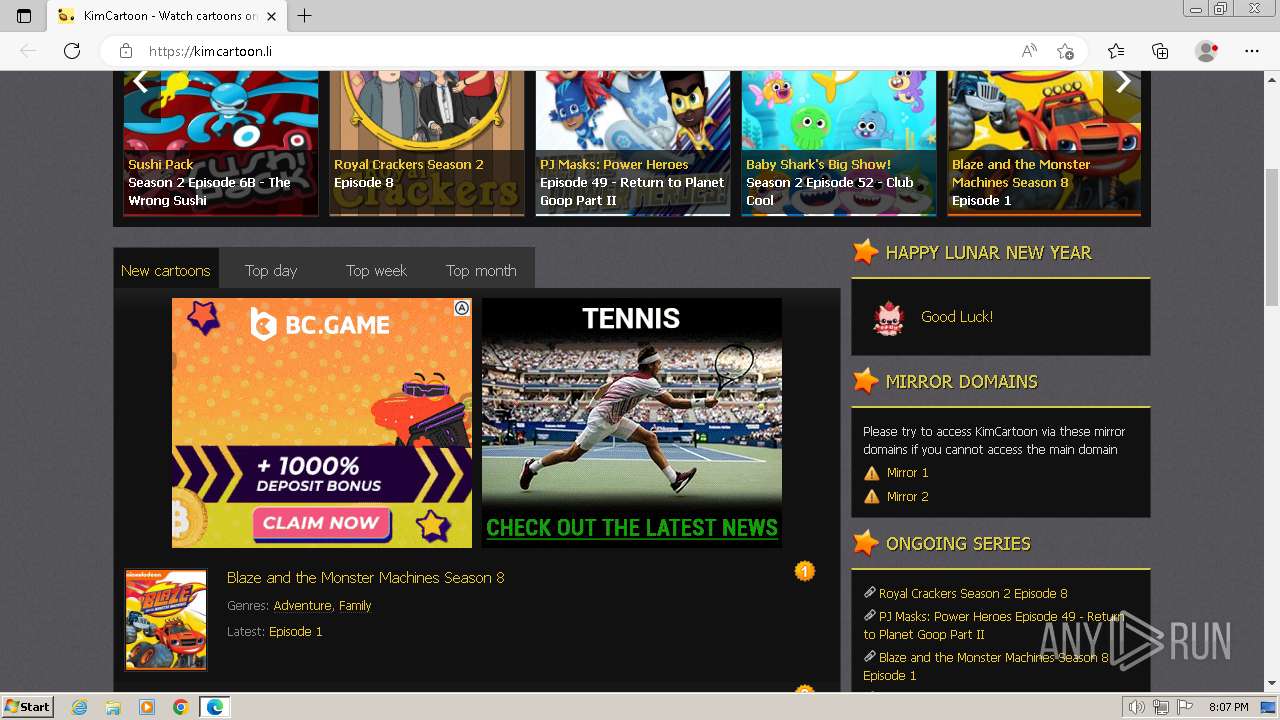Screen dimensions: 1280x720
Task: Open a new tab with plus icon
Action: click(305, 16)
